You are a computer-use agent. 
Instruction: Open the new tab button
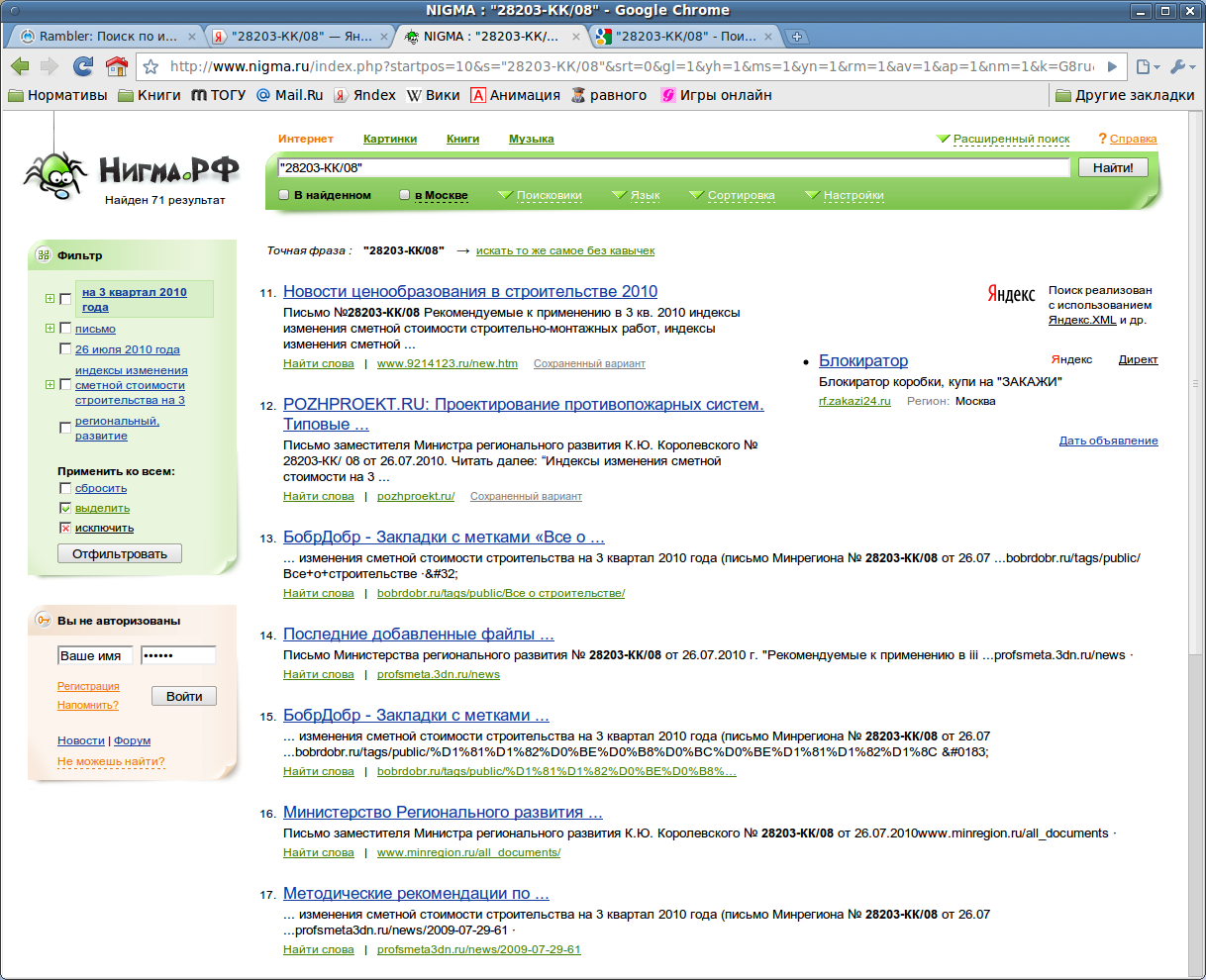pos(796,37)
